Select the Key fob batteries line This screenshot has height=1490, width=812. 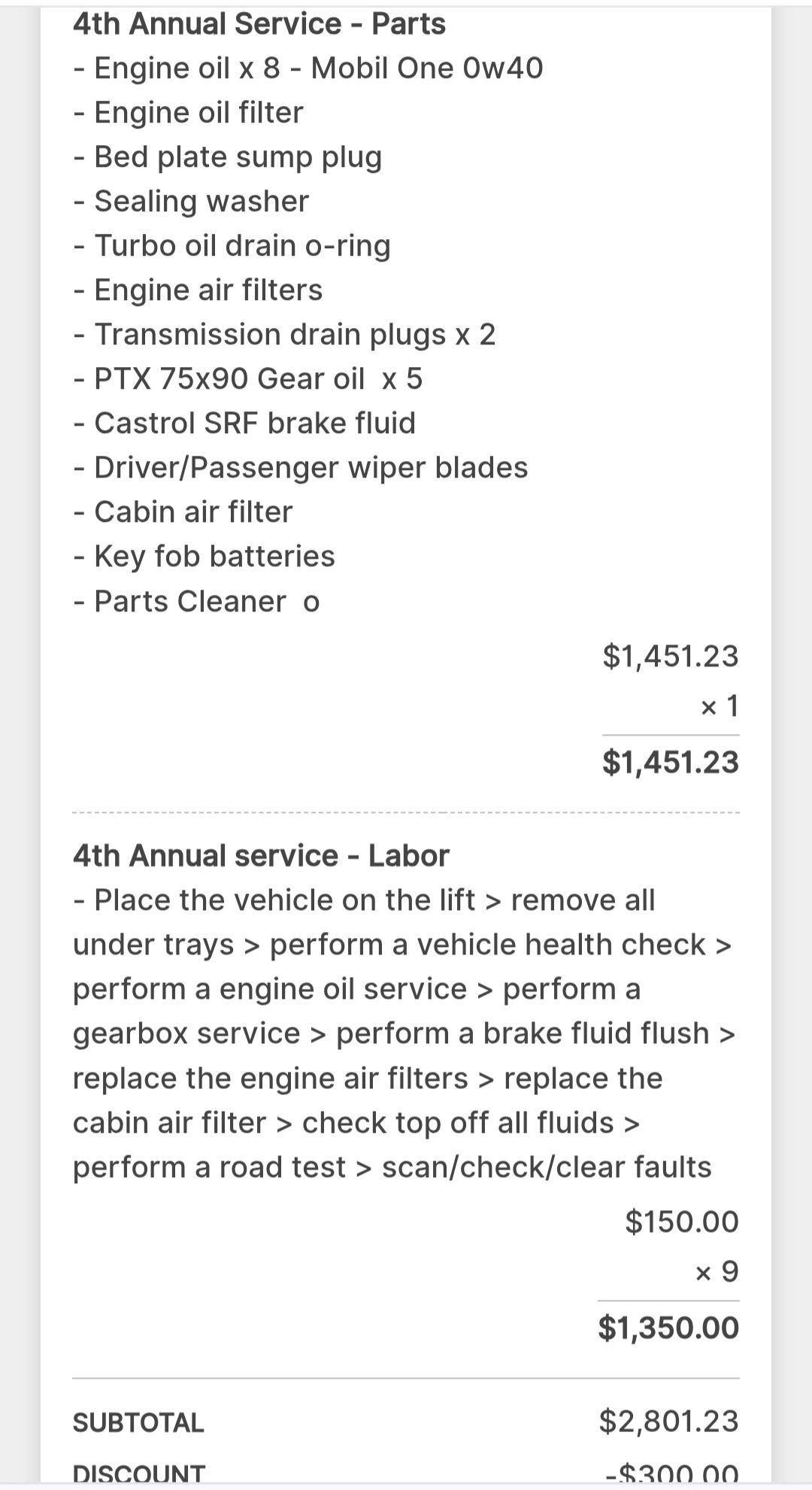(x=205, y=557)
